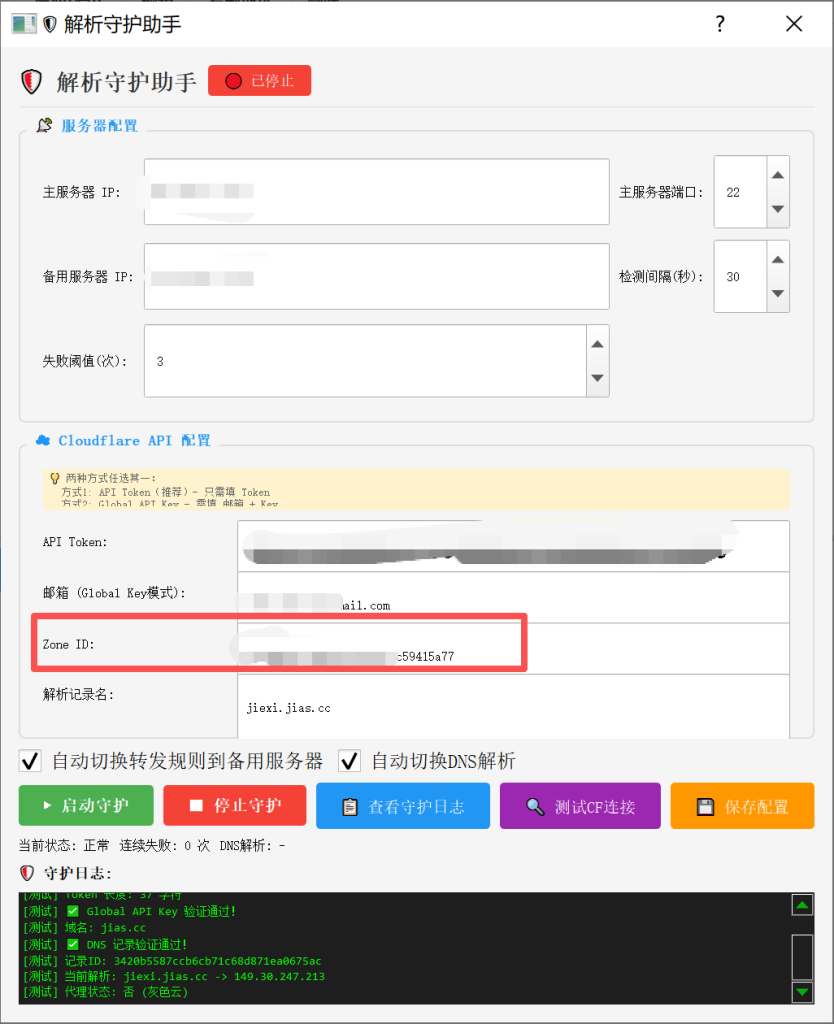Viewport: 834px width, 1024px height.
Task: Test connection with 测试CF连接 button
Action: (x=580, y=806)
